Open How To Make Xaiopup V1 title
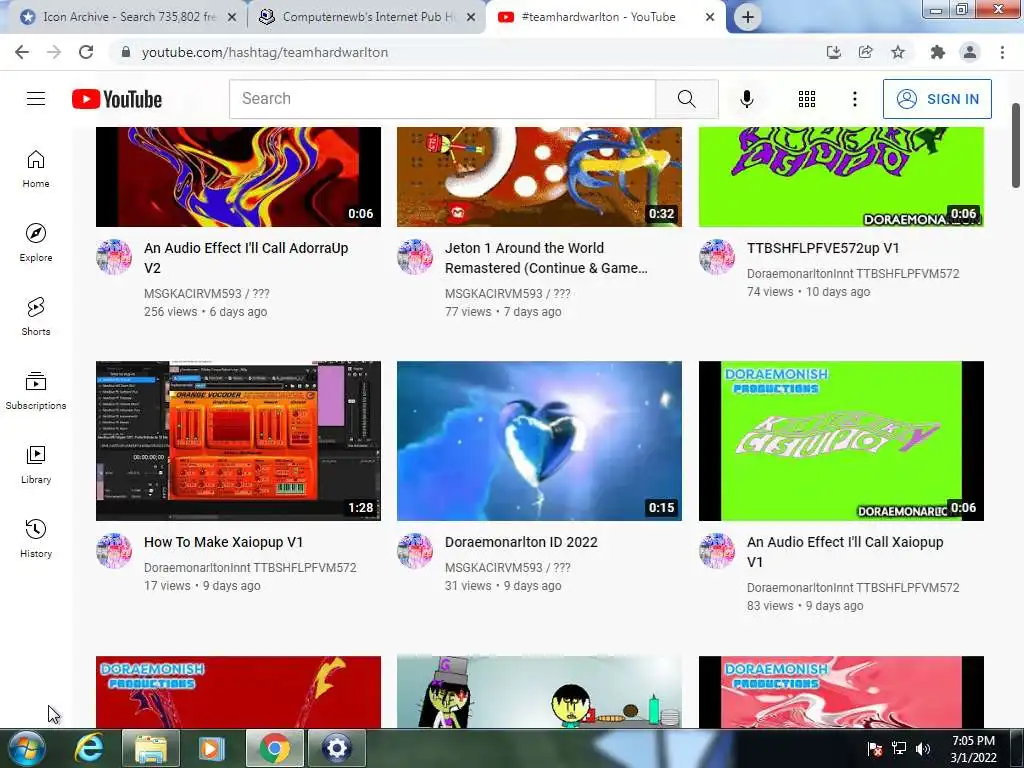Image resolution: width=1024 pixels, height=768 pixels. (x=223, y=542)
